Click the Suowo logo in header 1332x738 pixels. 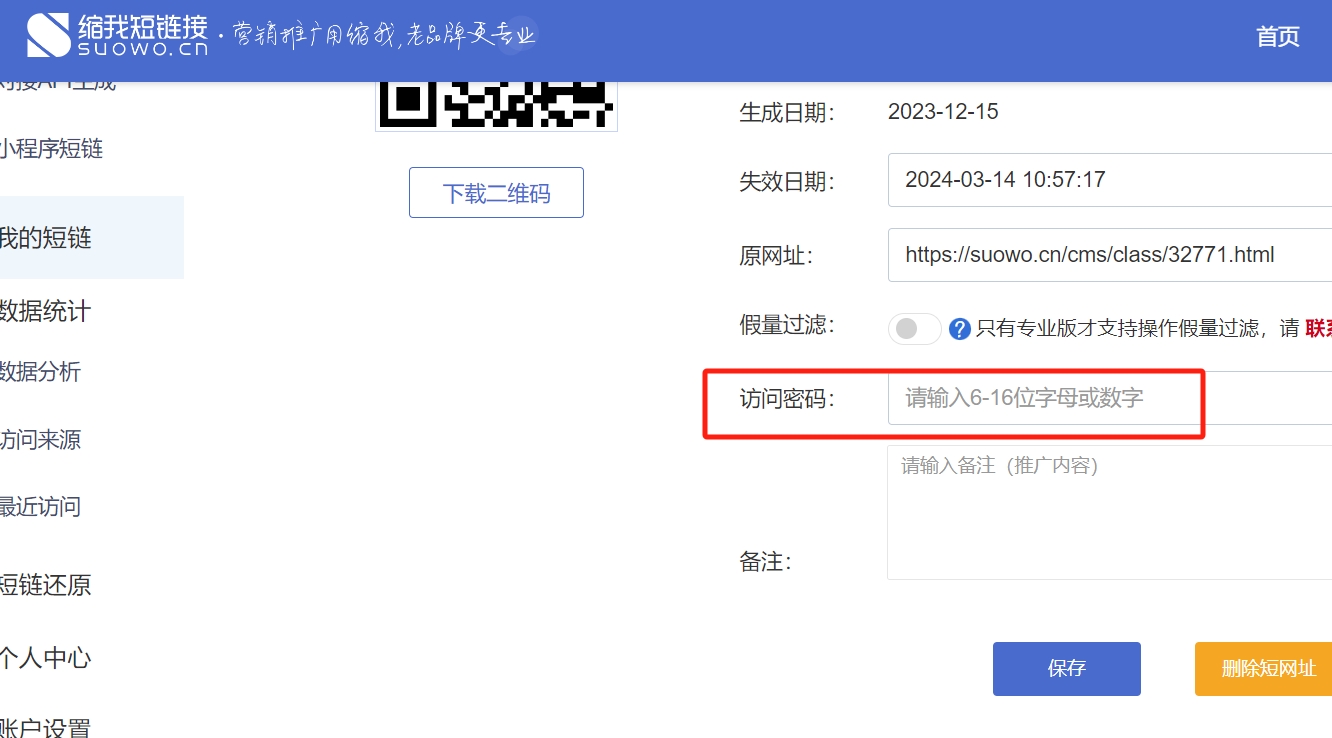pyautogui.click(x=117, y=36)
